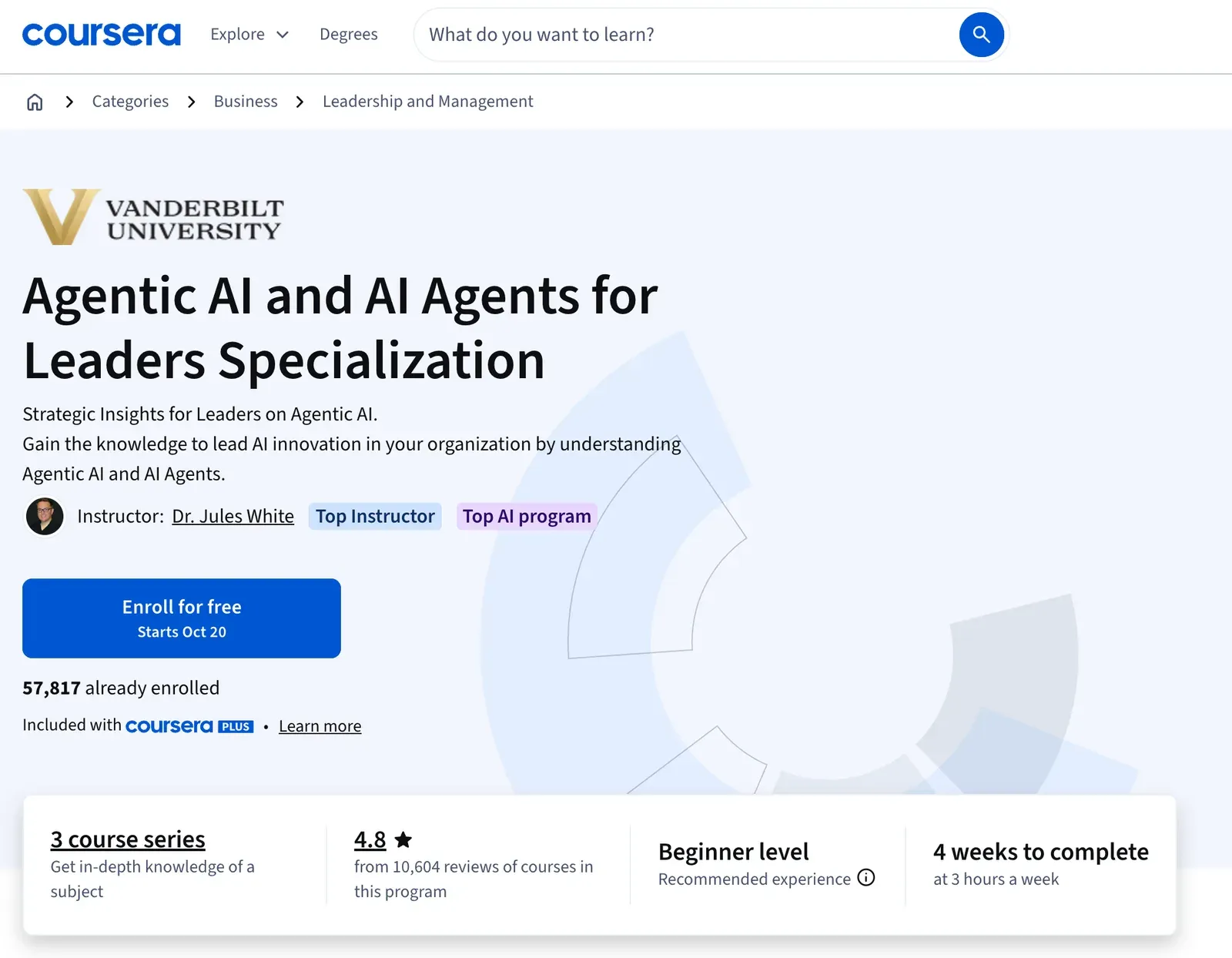Click '4 weeks to complete' text
Image resolution: width=1232 pixels, height=958 pixels.
[1041, 852]
